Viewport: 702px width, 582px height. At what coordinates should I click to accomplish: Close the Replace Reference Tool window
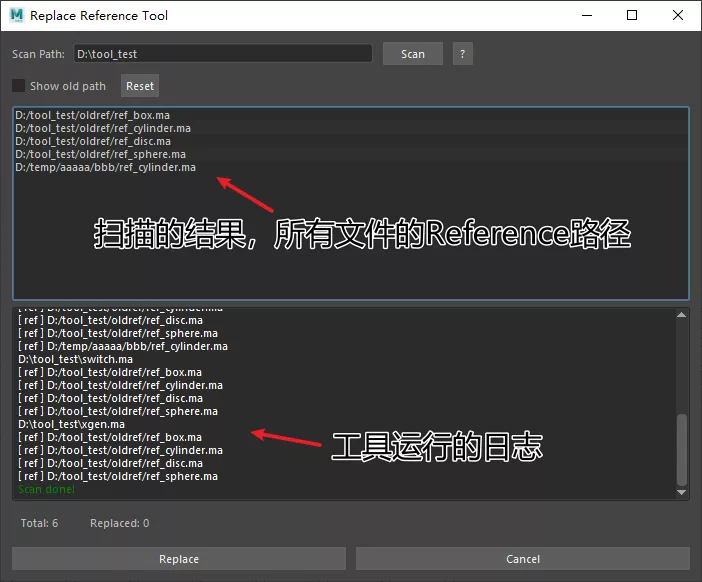click(x=678, y=15)
